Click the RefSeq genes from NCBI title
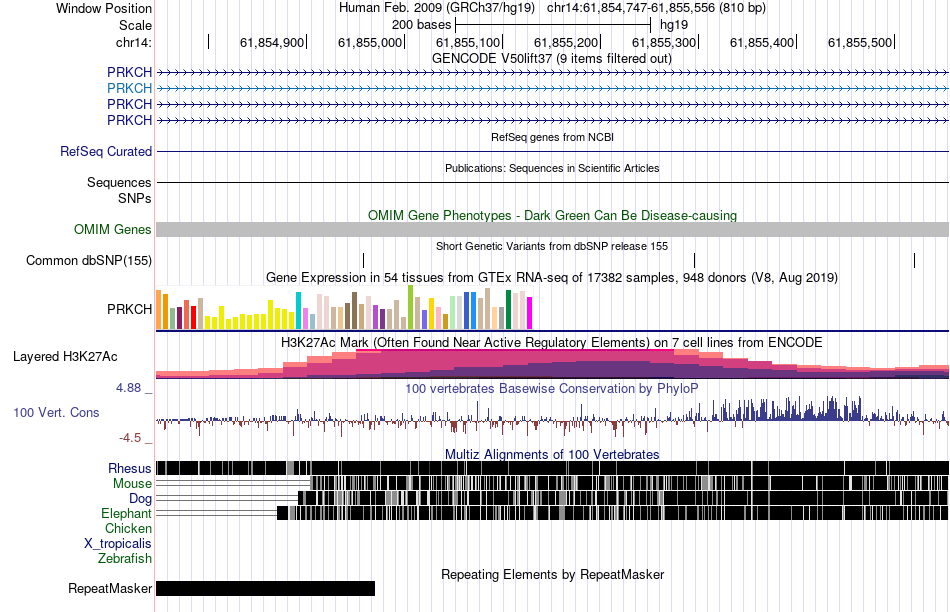 552,138
